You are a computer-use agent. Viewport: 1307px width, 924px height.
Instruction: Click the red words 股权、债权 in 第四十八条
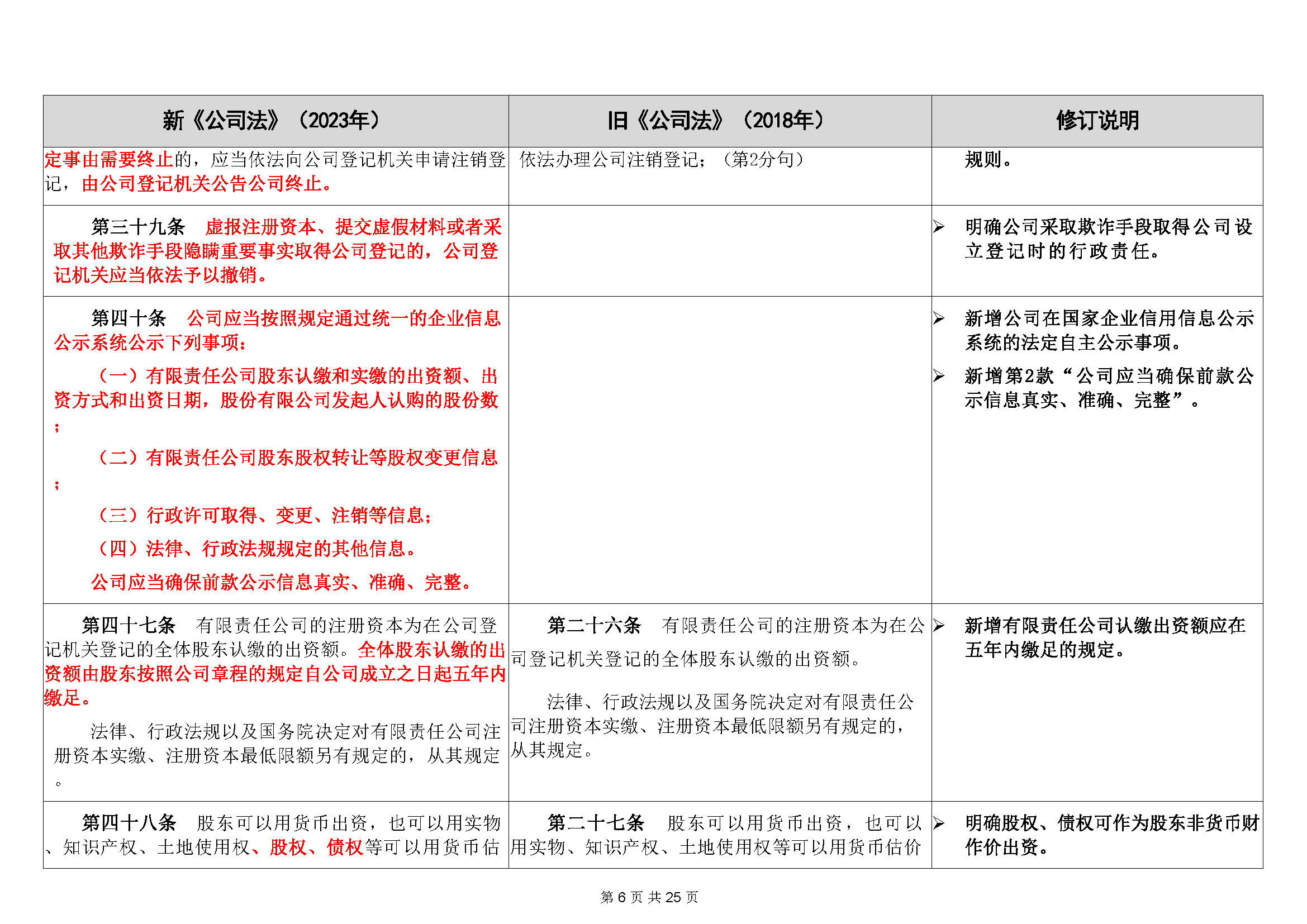tap(316, 848)
